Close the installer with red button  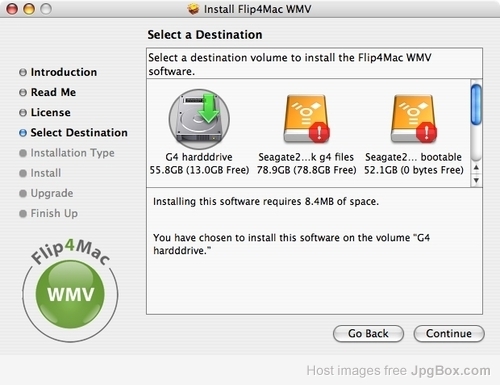(x=12, y=9)
